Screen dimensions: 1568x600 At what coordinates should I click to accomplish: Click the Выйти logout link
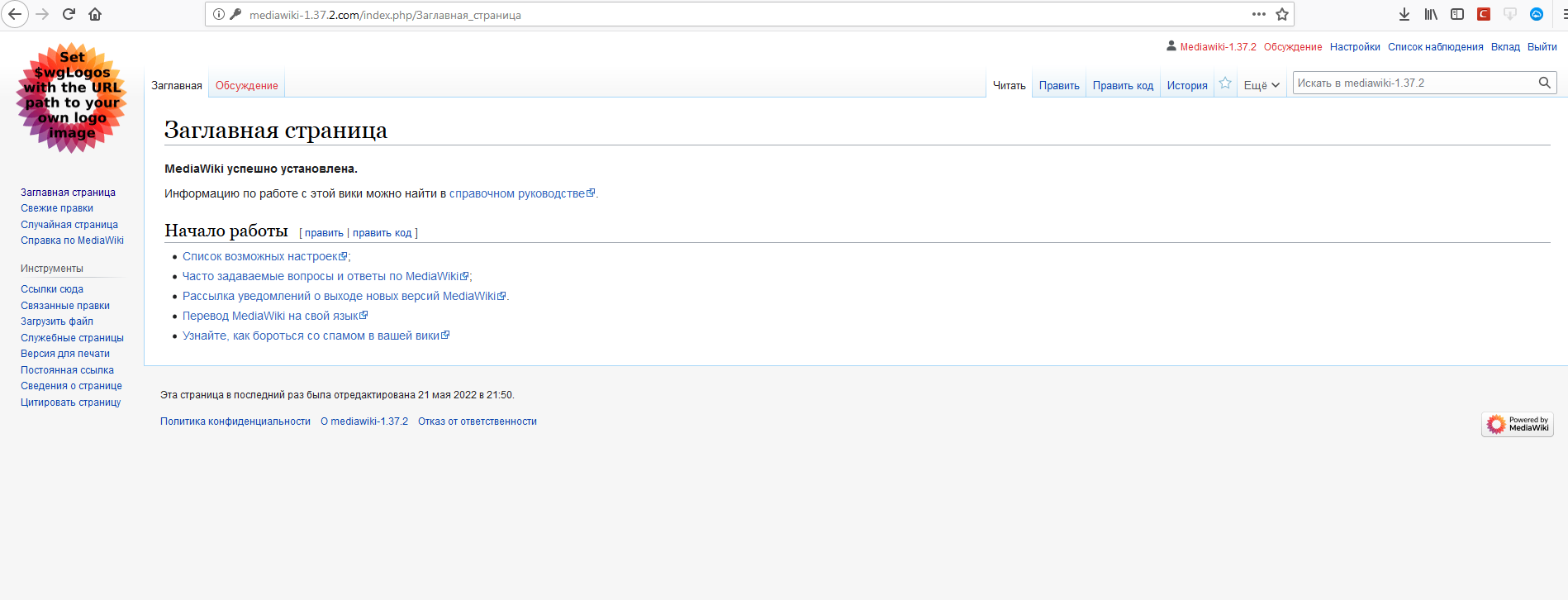click(x=1542, y=47)
